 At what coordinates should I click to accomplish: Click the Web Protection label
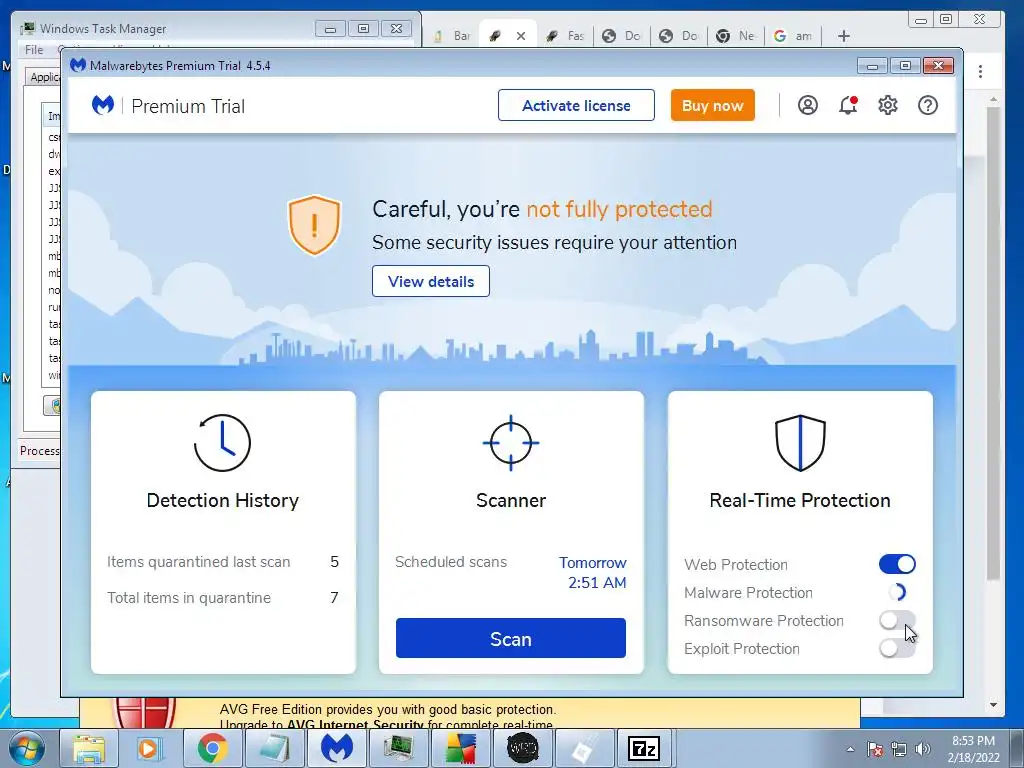click(736, 565)
